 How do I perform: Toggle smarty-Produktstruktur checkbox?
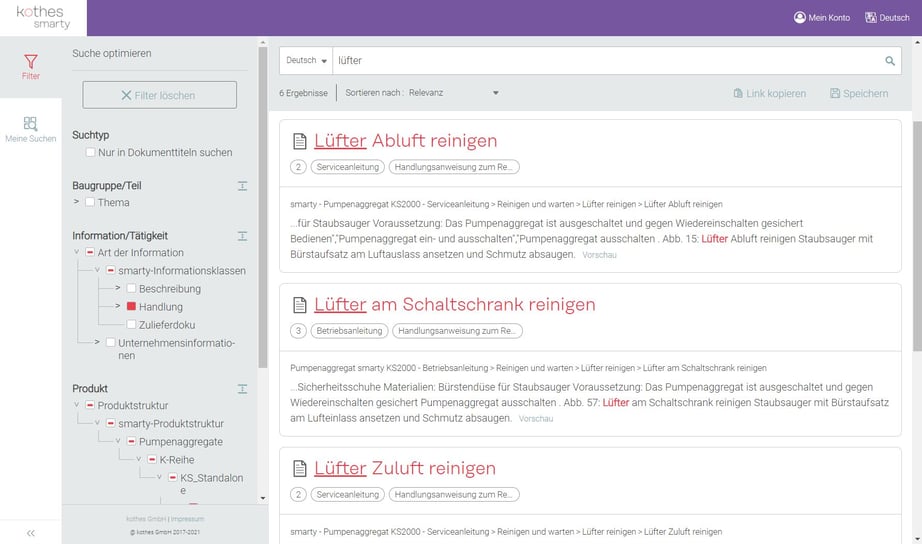tap(111, 423)
